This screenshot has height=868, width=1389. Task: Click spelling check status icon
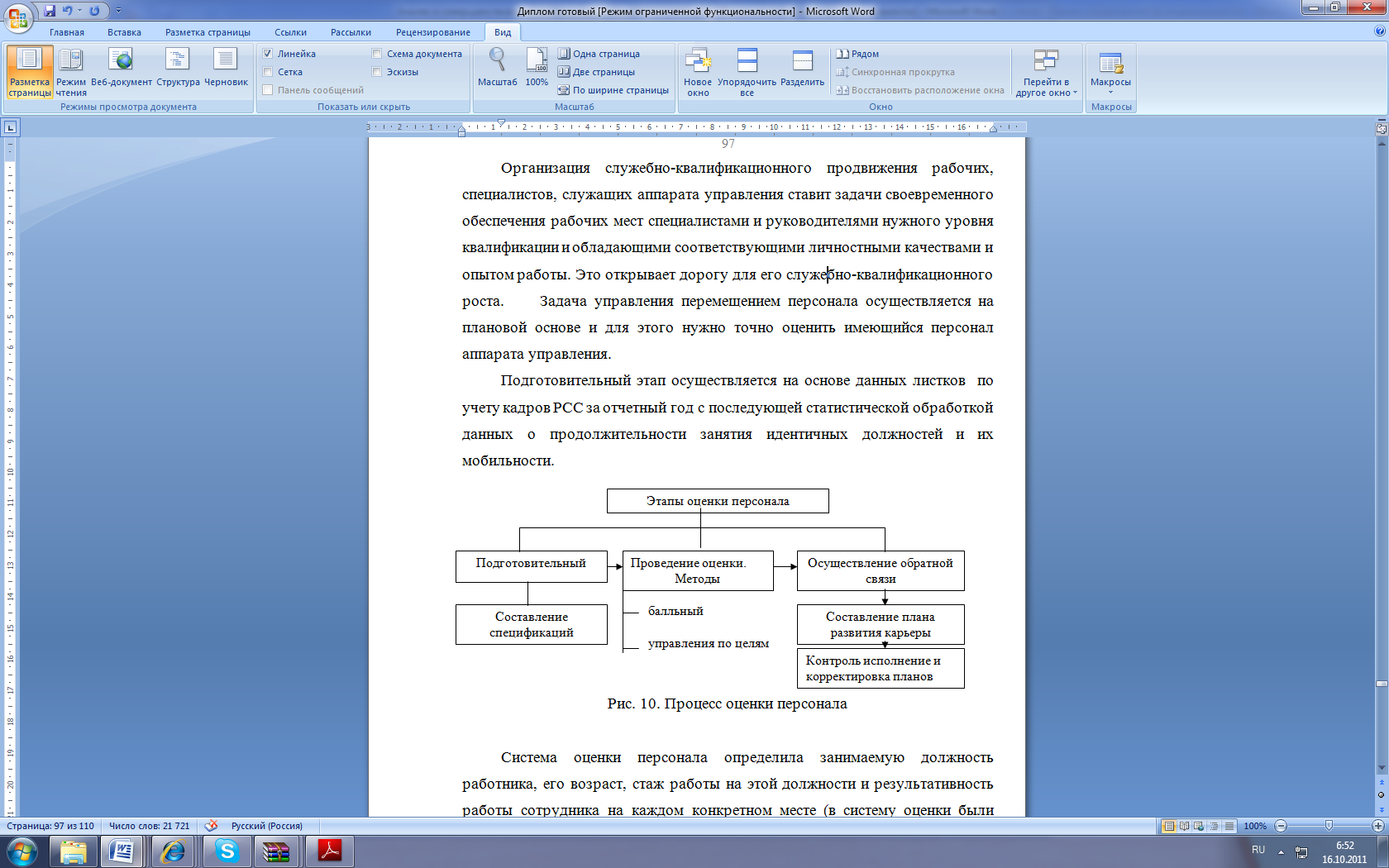click(212, 826)
